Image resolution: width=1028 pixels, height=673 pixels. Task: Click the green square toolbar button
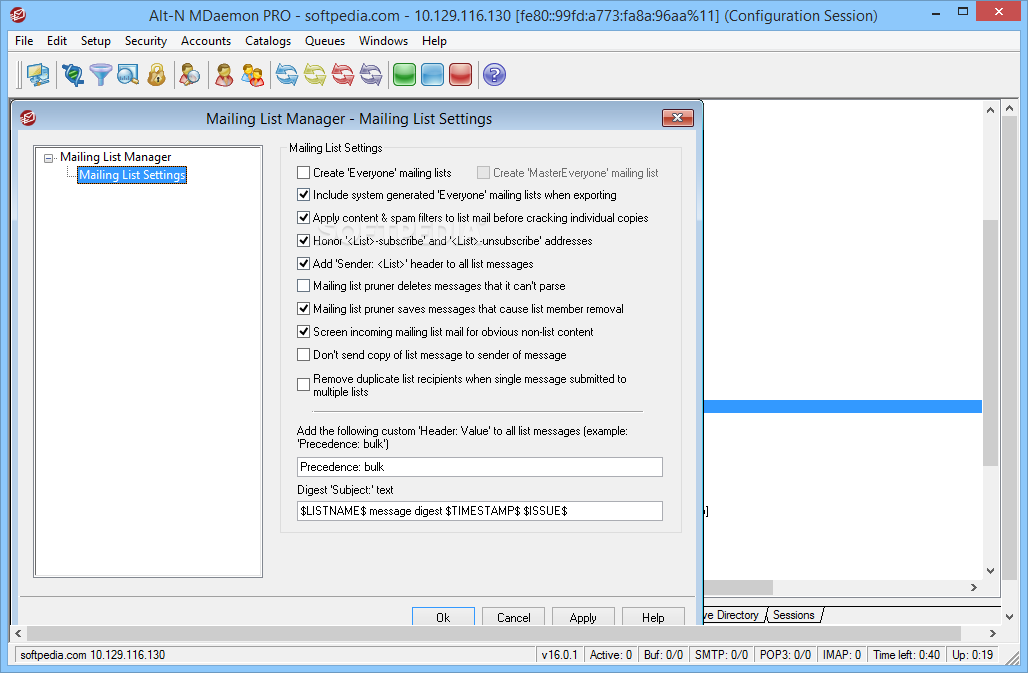tap(405, 75)
